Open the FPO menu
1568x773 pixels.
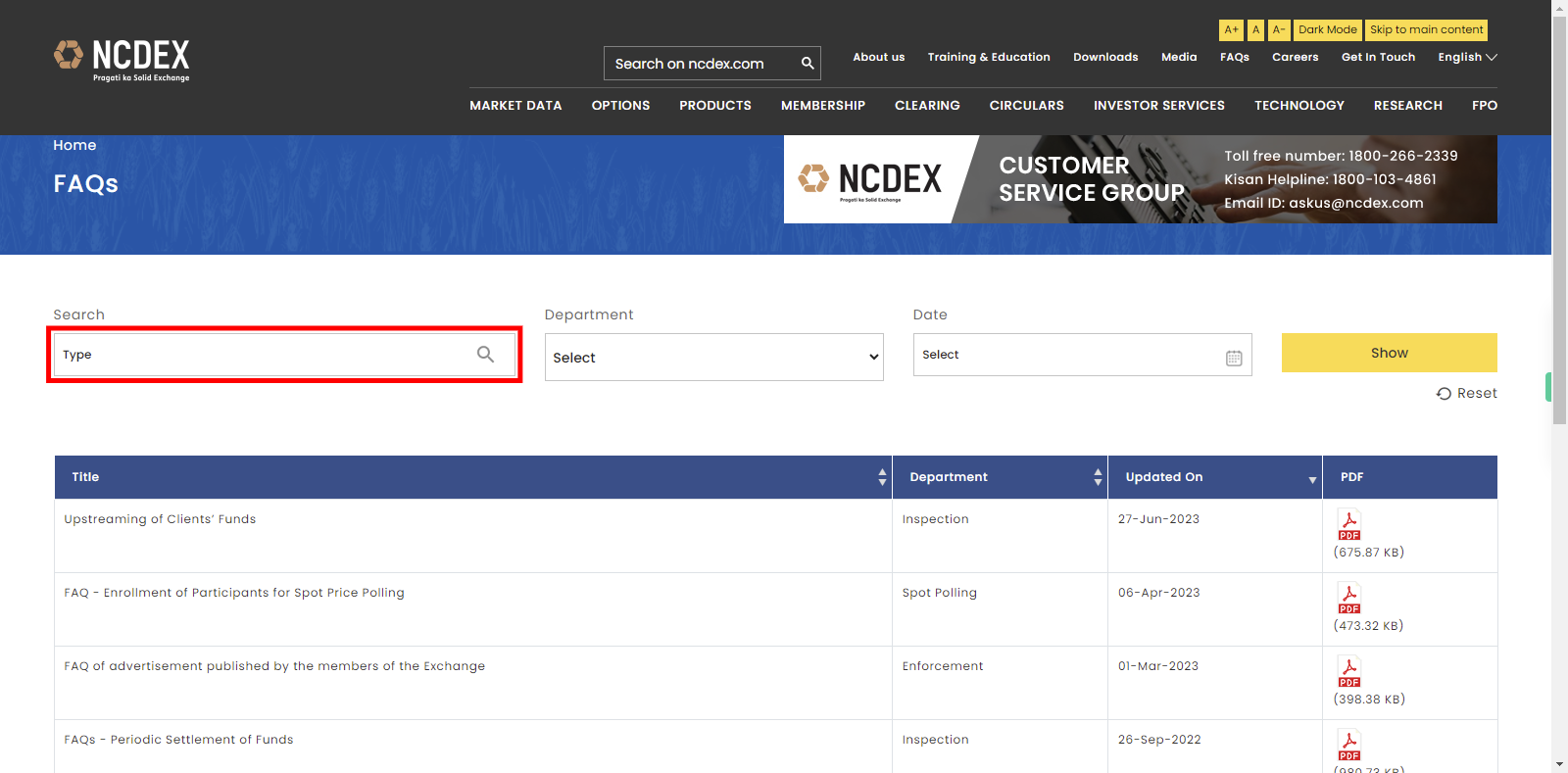point(1485,105)
